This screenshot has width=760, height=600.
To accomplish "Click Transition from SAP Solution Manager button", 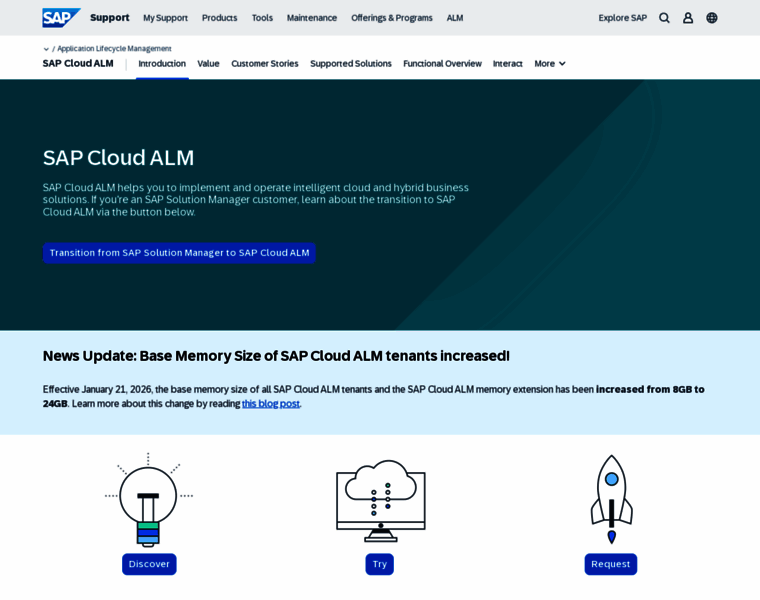I will tap(179, 253).
